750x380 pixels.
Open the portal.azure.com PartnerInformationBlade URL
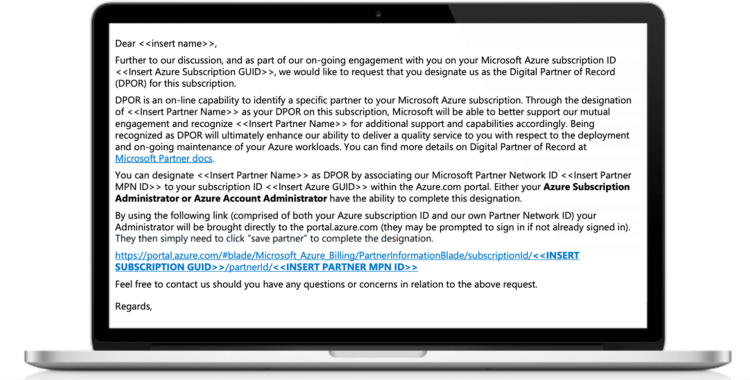pos(347,261)
